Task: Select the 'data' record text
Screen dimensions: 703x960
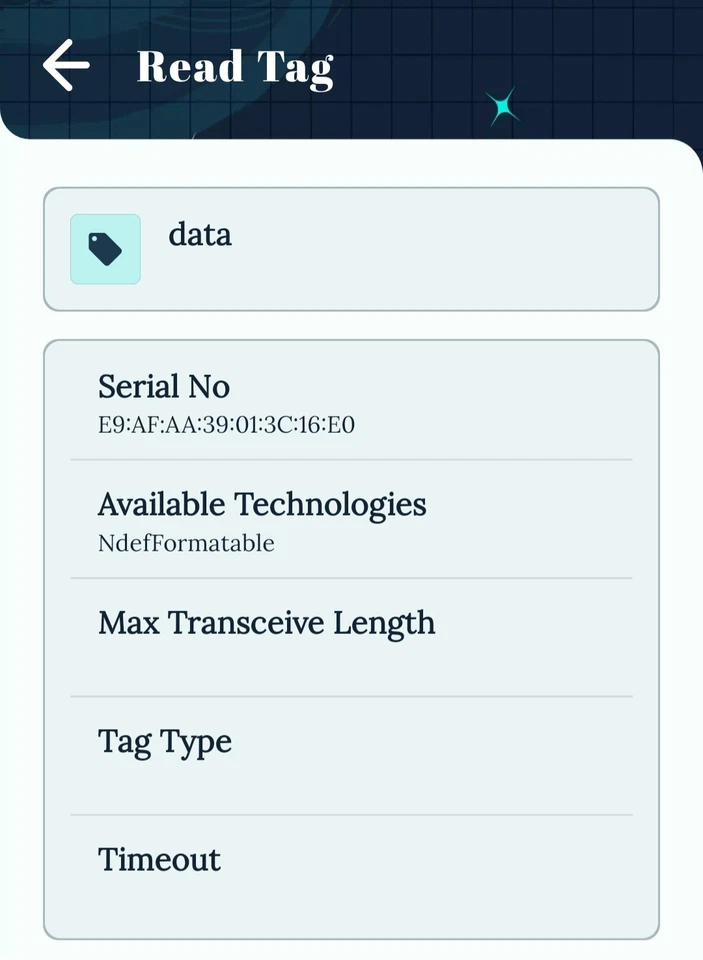Action: click(200, 234)
